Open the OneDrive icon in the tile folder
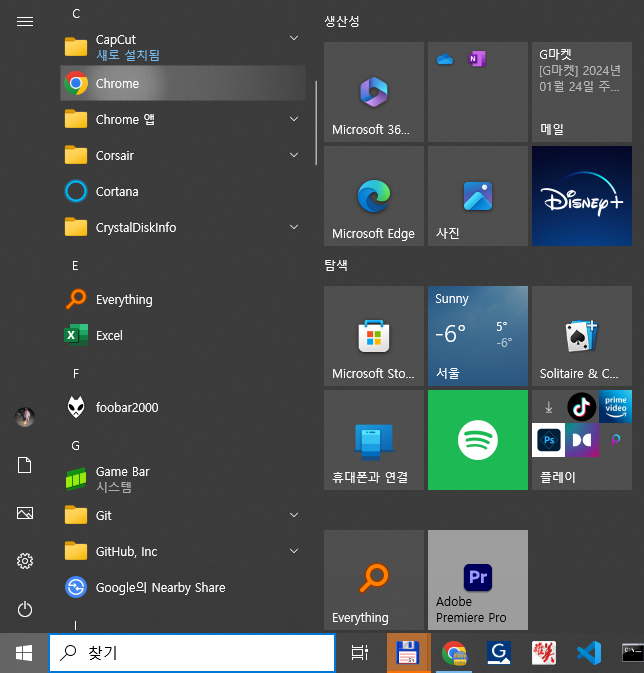 (445, 59)
